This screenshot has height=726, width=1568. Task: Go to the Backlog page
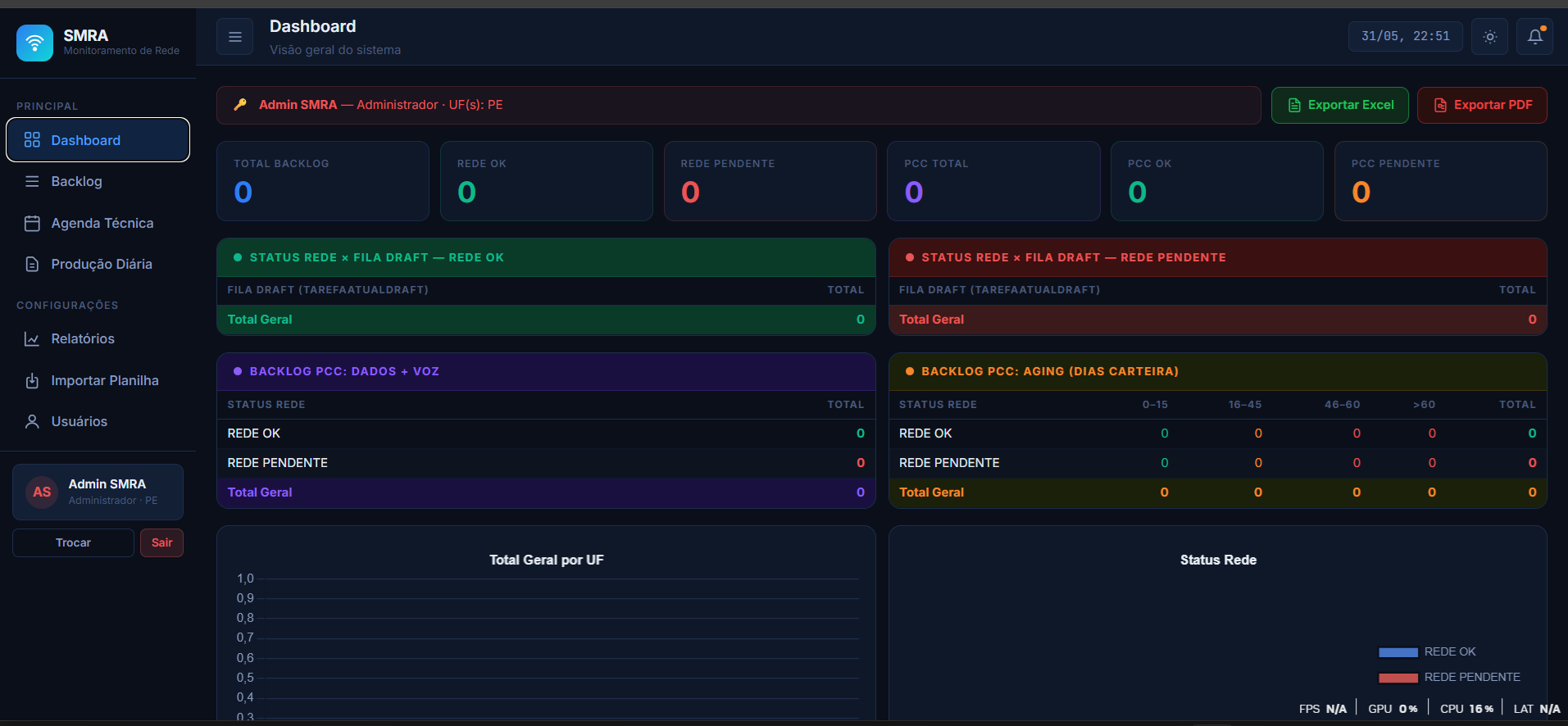click(98, 181)
